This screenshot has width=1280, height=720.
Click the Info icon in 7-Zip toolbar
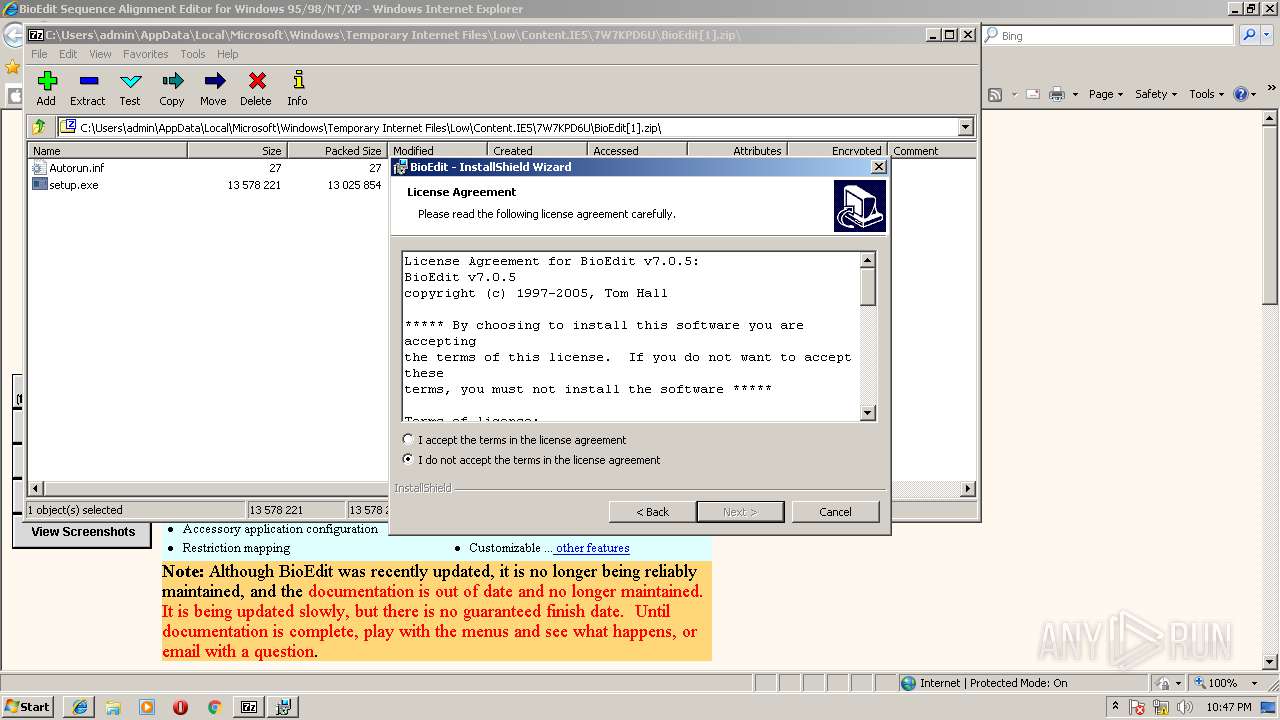click(297, 88)
